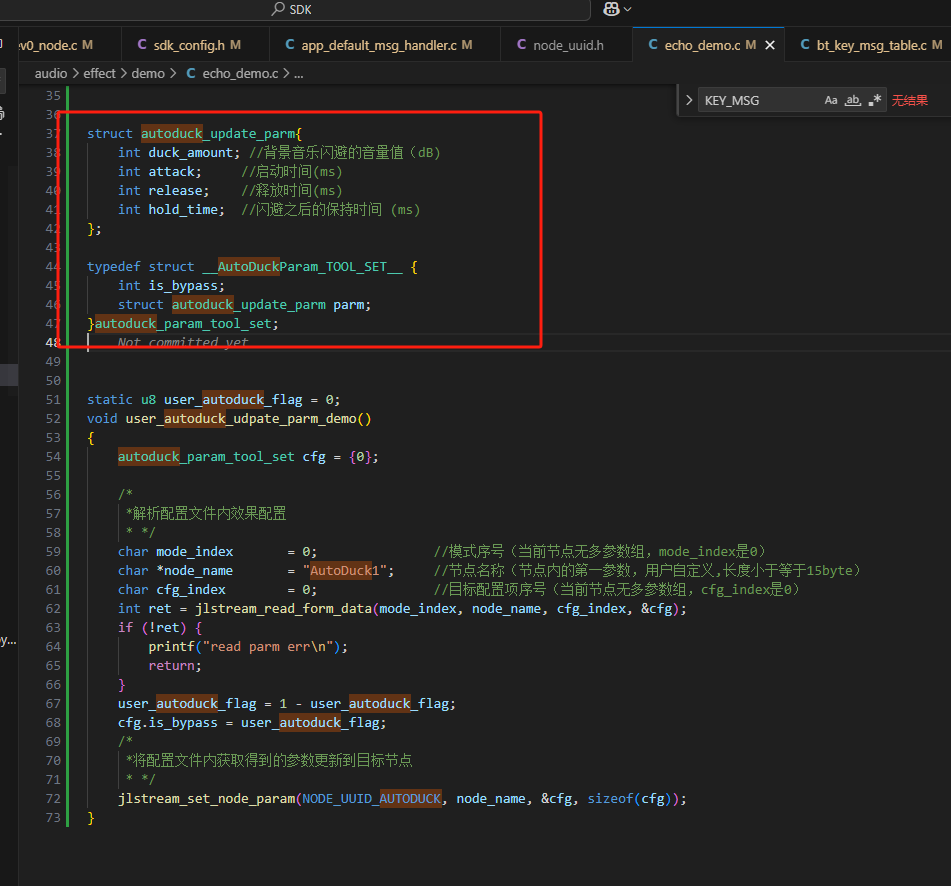Click the audio breadcrumb folder
The image size is (951, 886).
pos(50,73)
